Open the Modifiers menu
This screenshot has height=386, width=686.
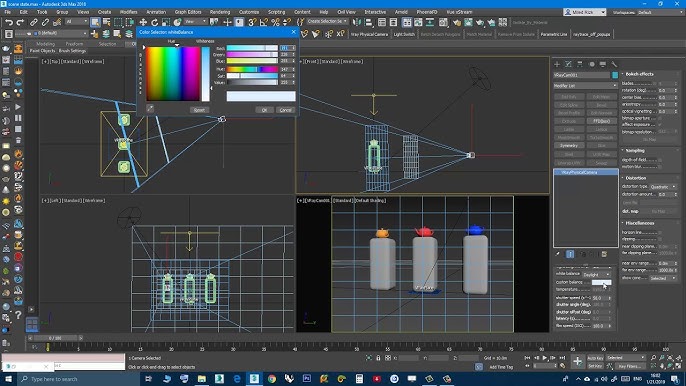point(128,12)
